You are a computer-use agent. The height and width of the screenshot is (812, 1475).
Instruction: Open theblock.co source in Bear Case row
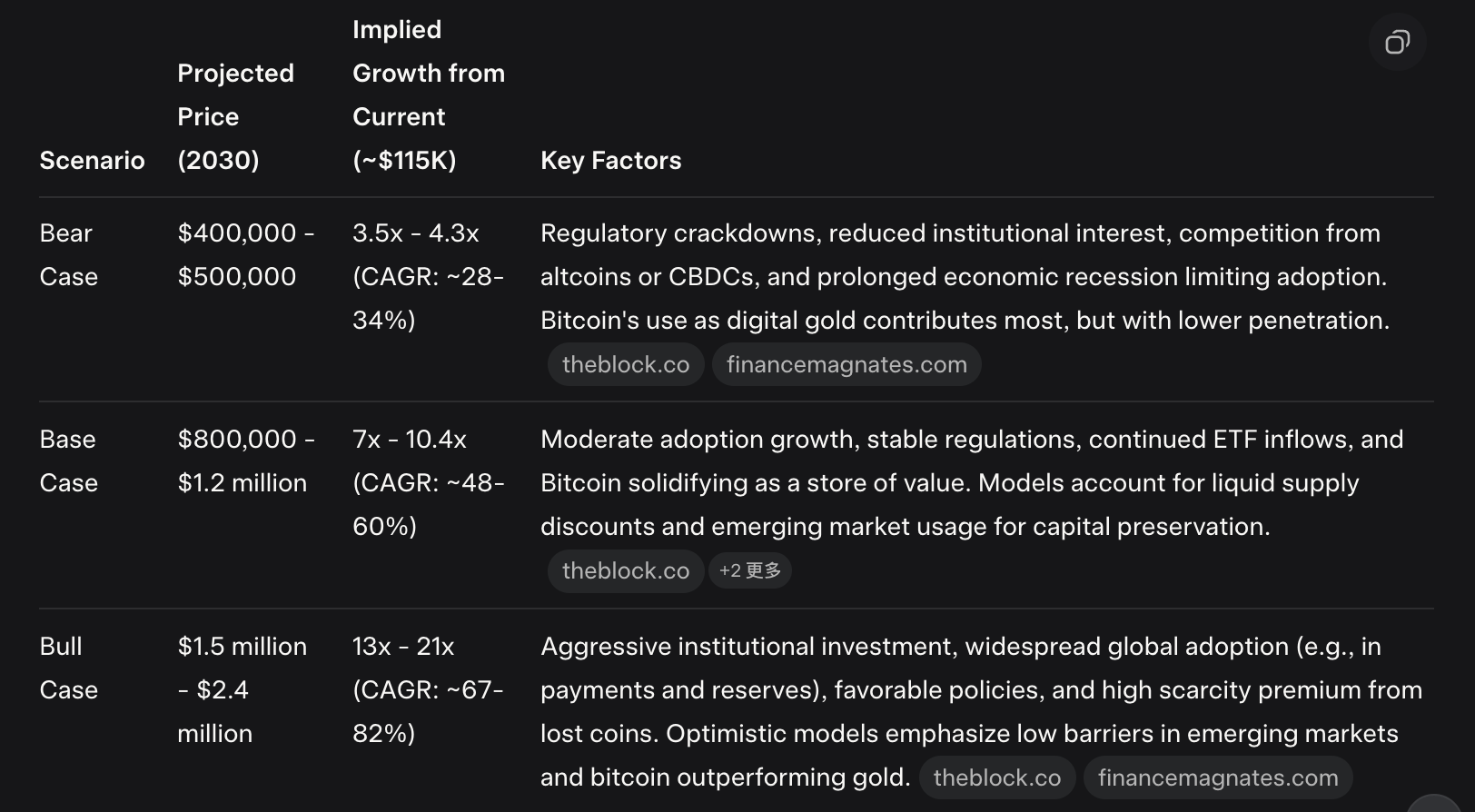point(626,364)
